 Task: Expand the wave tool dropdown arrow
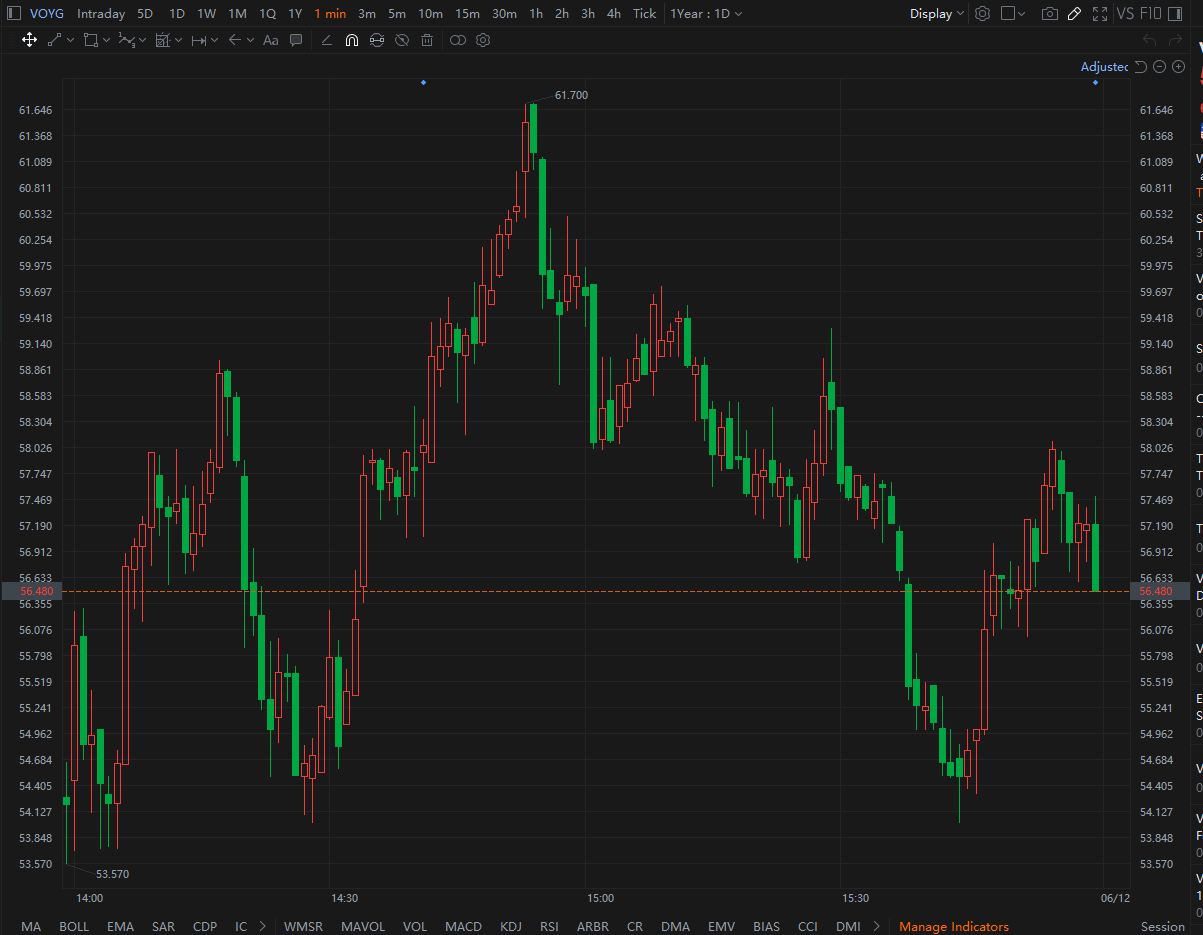pyautogui.click(x=142, y=40)
